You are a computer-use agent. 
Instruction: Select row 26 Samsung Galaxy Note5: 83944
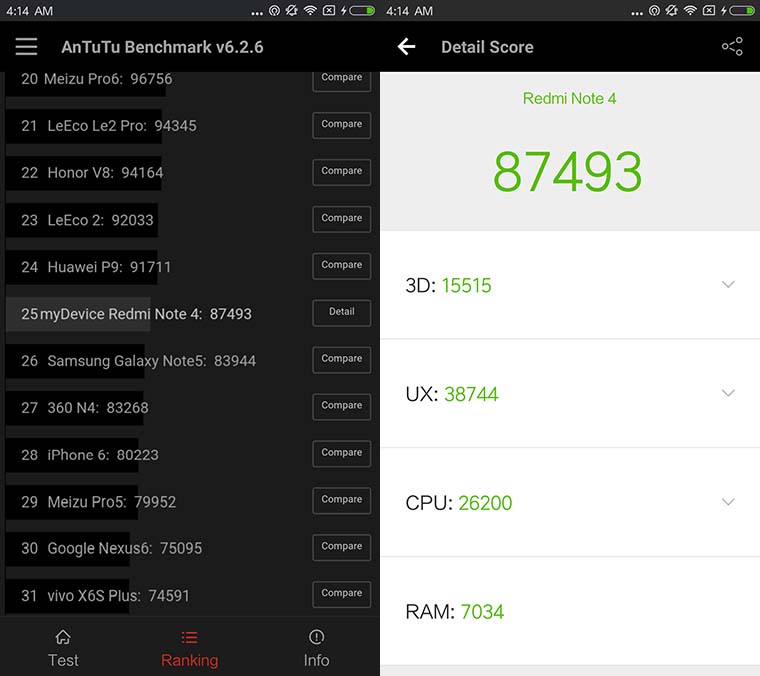189,361
